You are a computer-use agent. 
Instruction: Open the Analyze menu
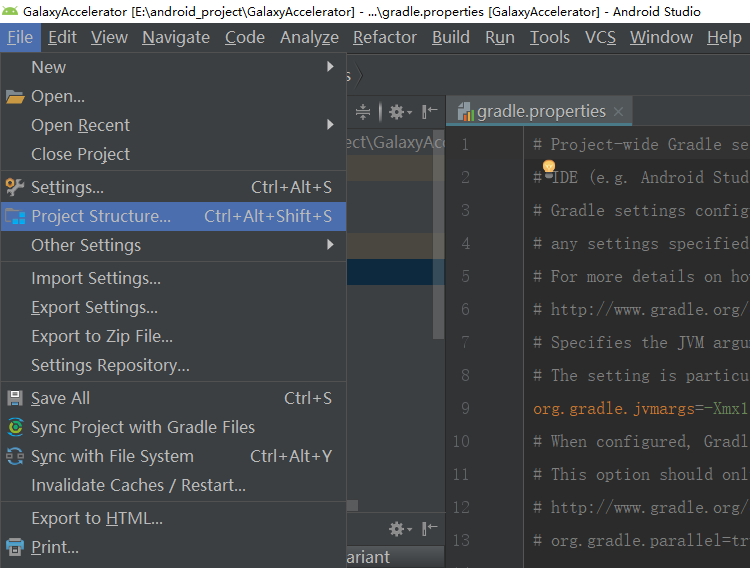[x=309, y=37]
